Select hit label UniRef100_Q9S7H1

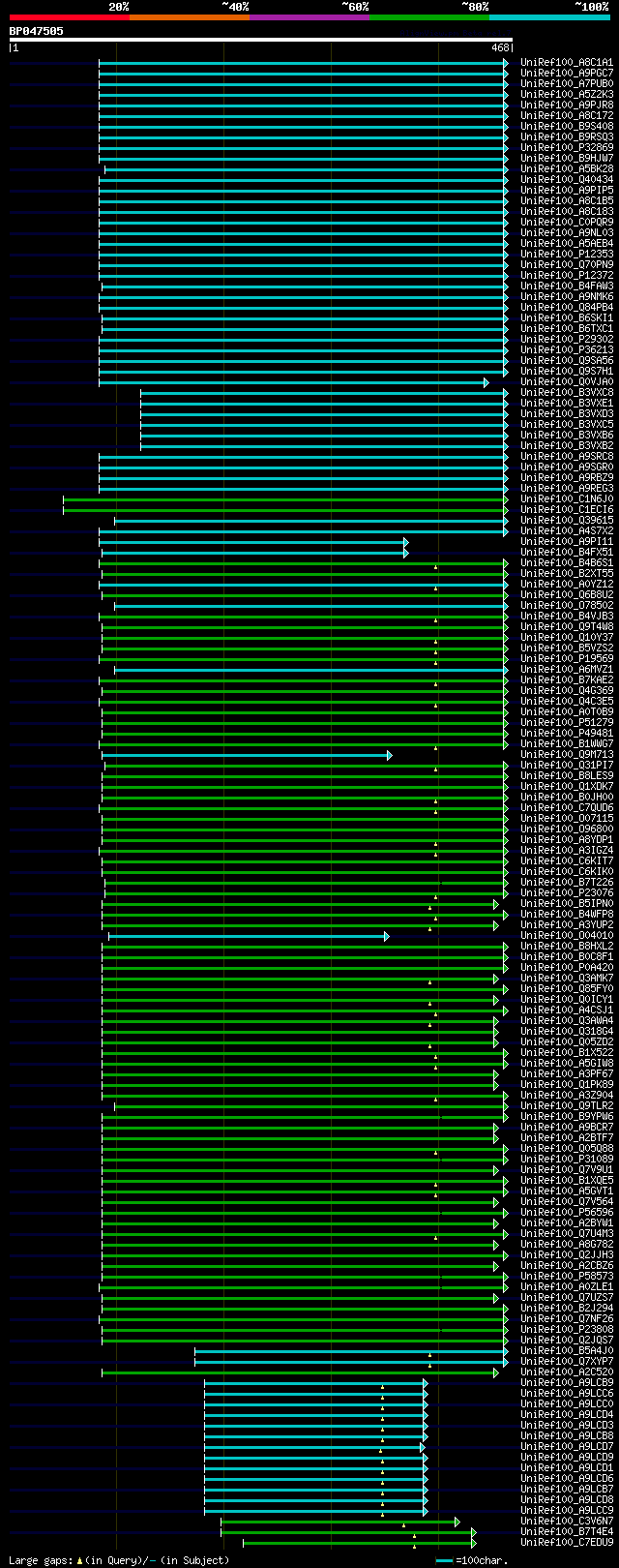click(x=567, y=372)
